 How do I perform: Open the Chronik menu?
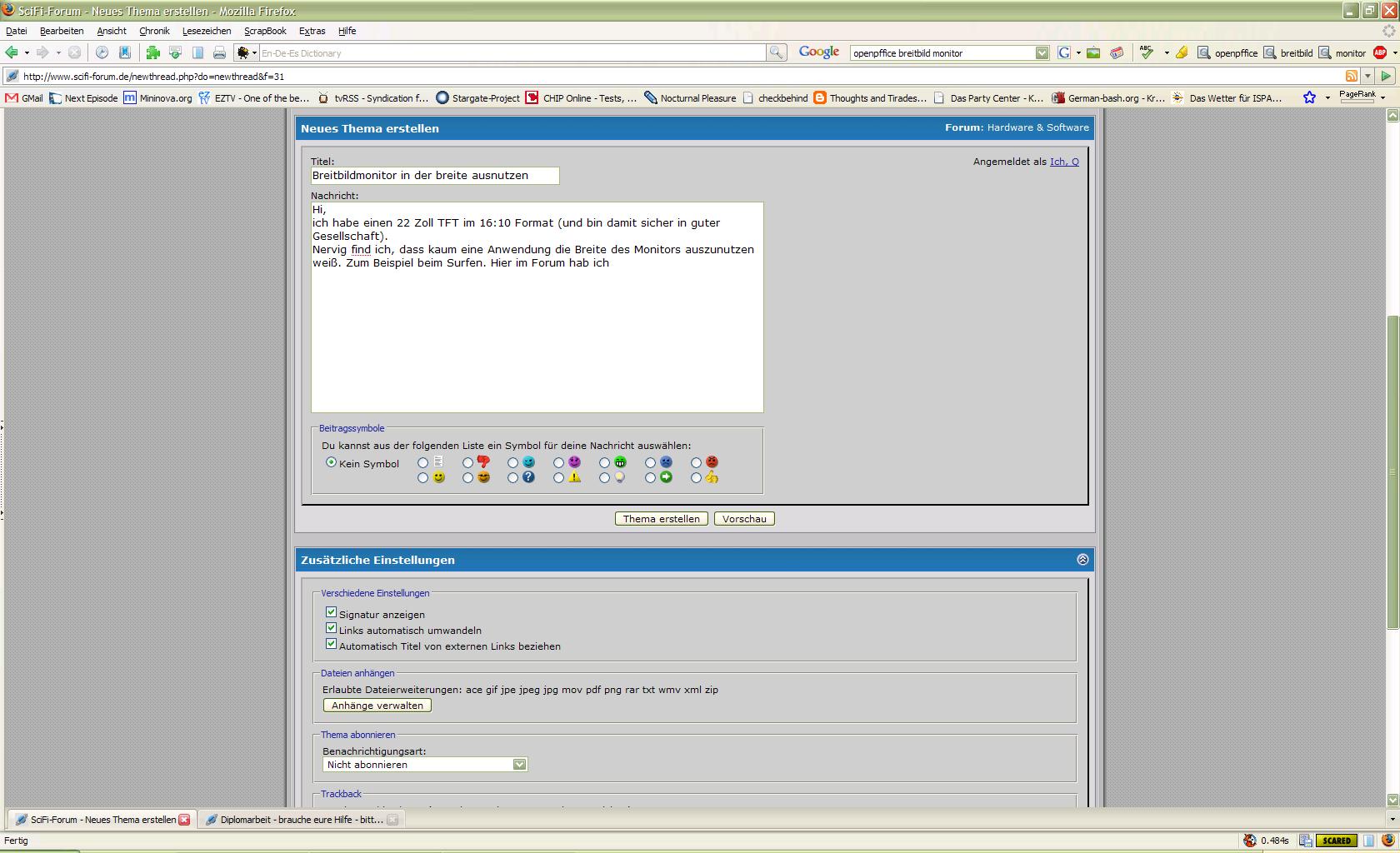[x=154, y=31]
